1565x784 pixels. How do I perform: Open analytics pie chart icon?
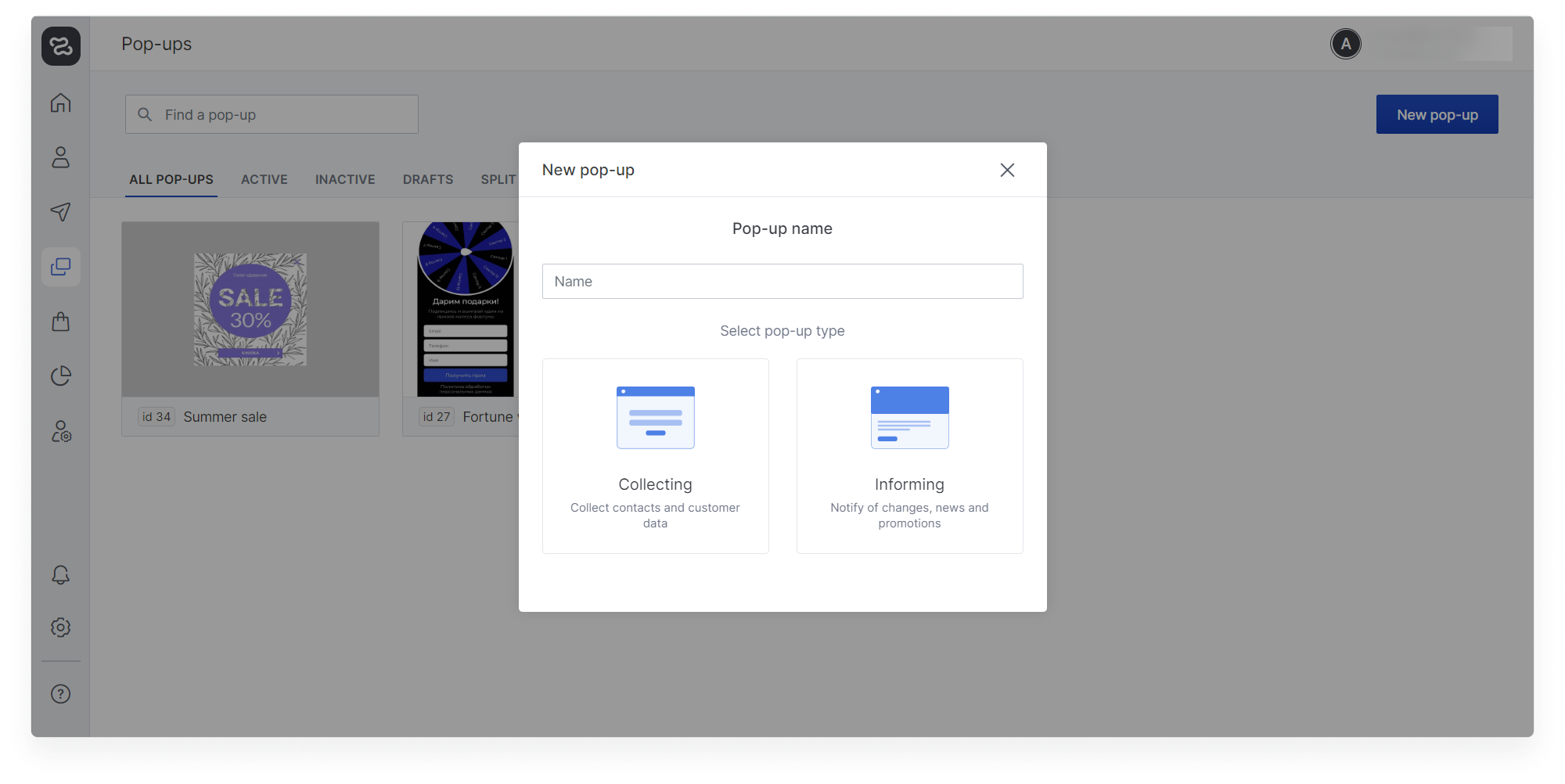pyautogui.click(x=61, y=376)
